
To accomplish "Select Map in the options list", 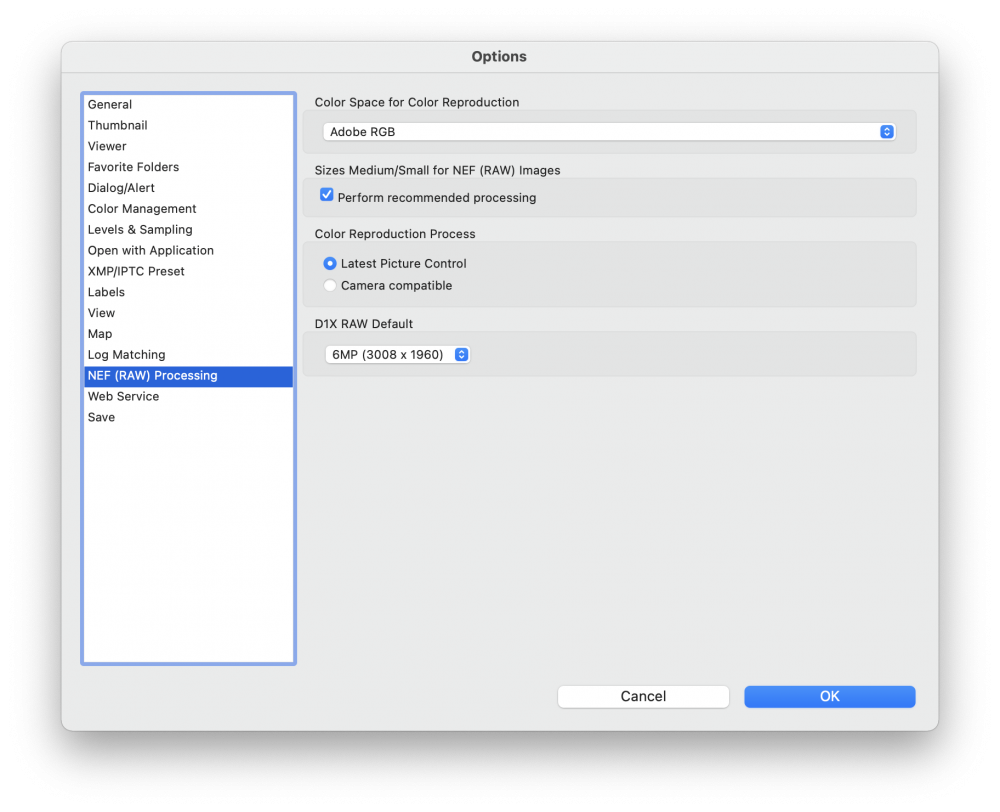I will 188,334.
